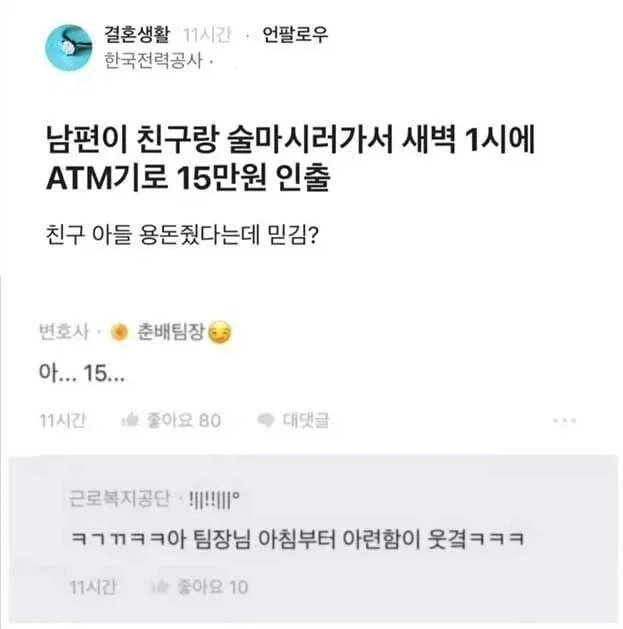Viewport: 623px width, 629px height.
Task: Click the reply author's nickname !||!!|||°
Action: (213, 499)
